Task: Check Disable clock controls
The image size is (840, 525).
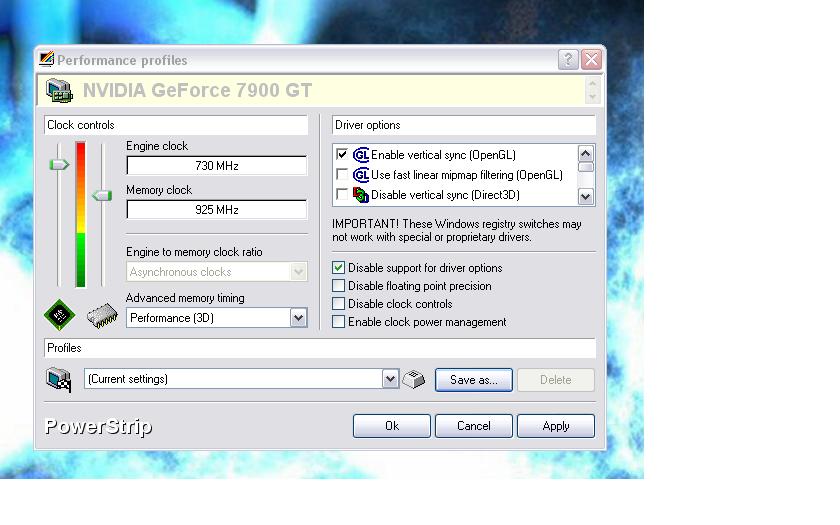Action: pyautogui.click(x=338, y=304)
